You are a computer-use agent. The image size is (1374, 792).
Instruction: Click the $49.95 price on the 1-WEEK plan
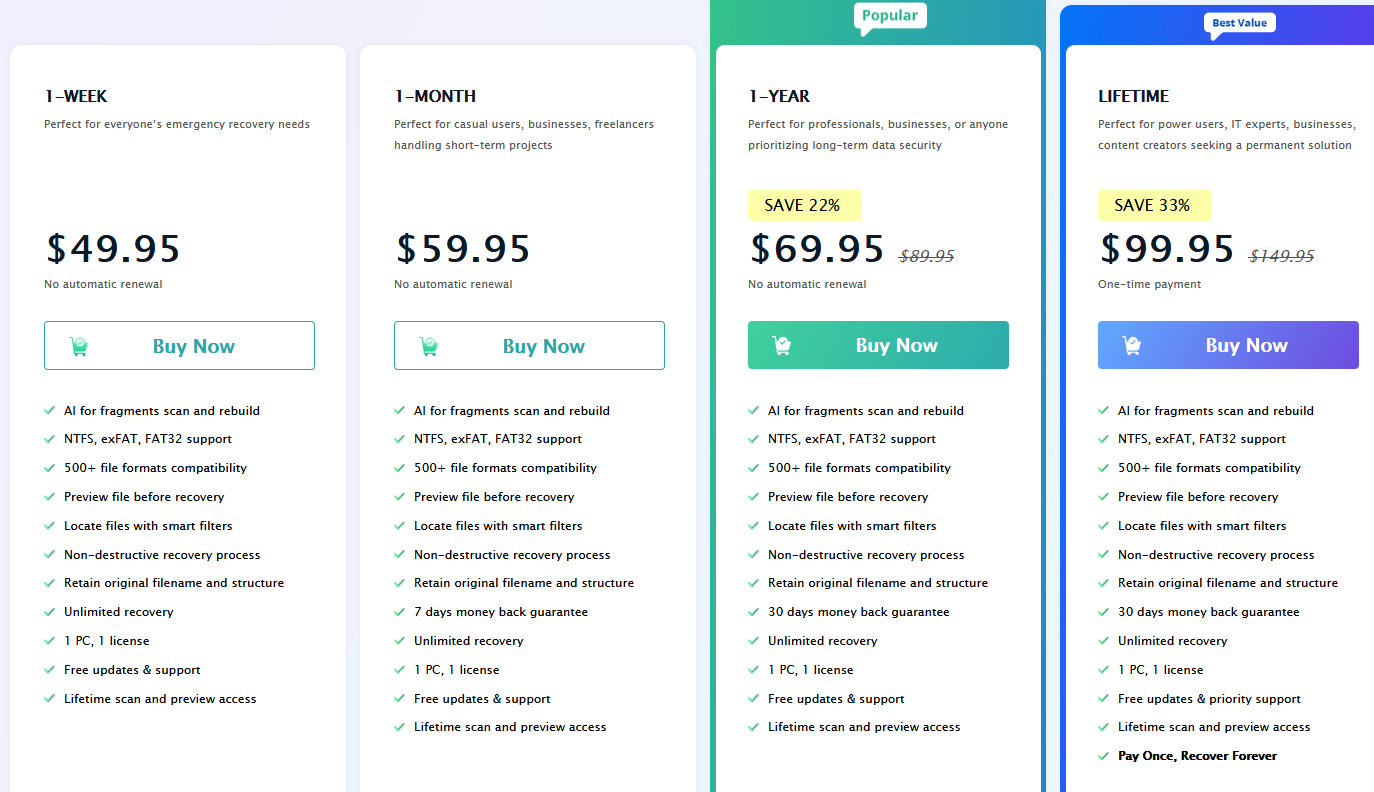click(x=113, y=248)
